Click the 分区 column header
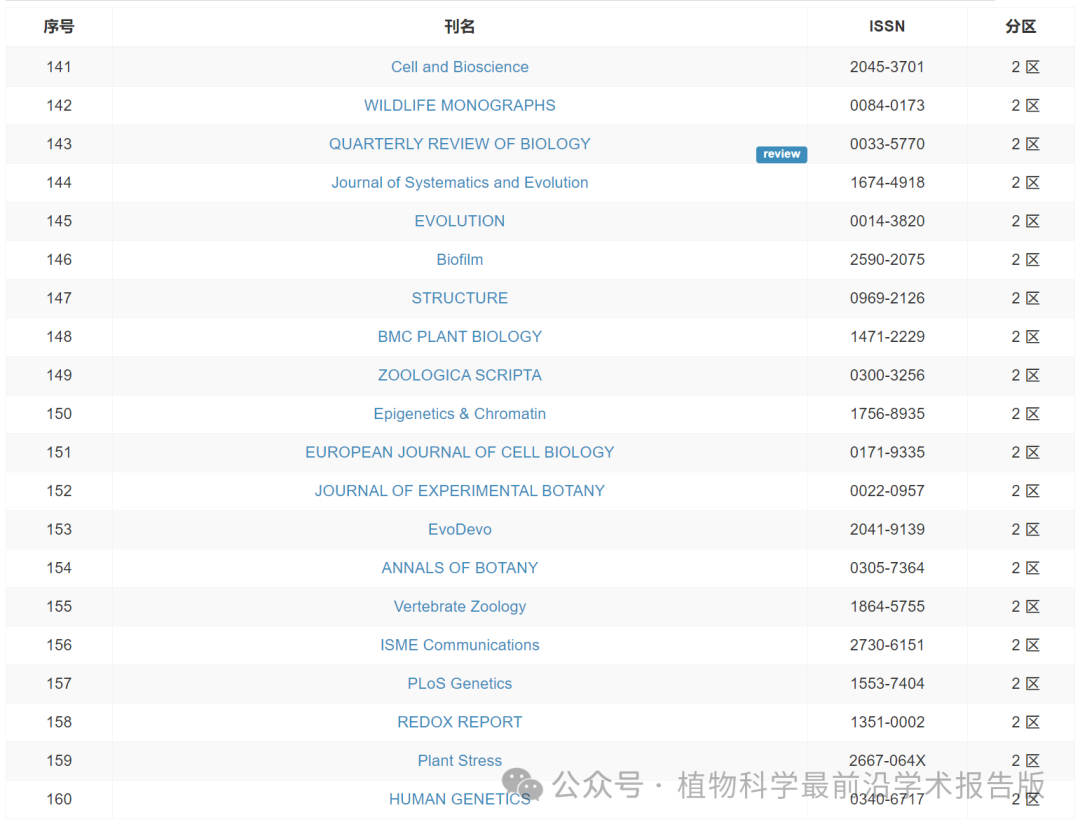The width and height of the screenshot is (1080, 829). tap(1020, 27)
